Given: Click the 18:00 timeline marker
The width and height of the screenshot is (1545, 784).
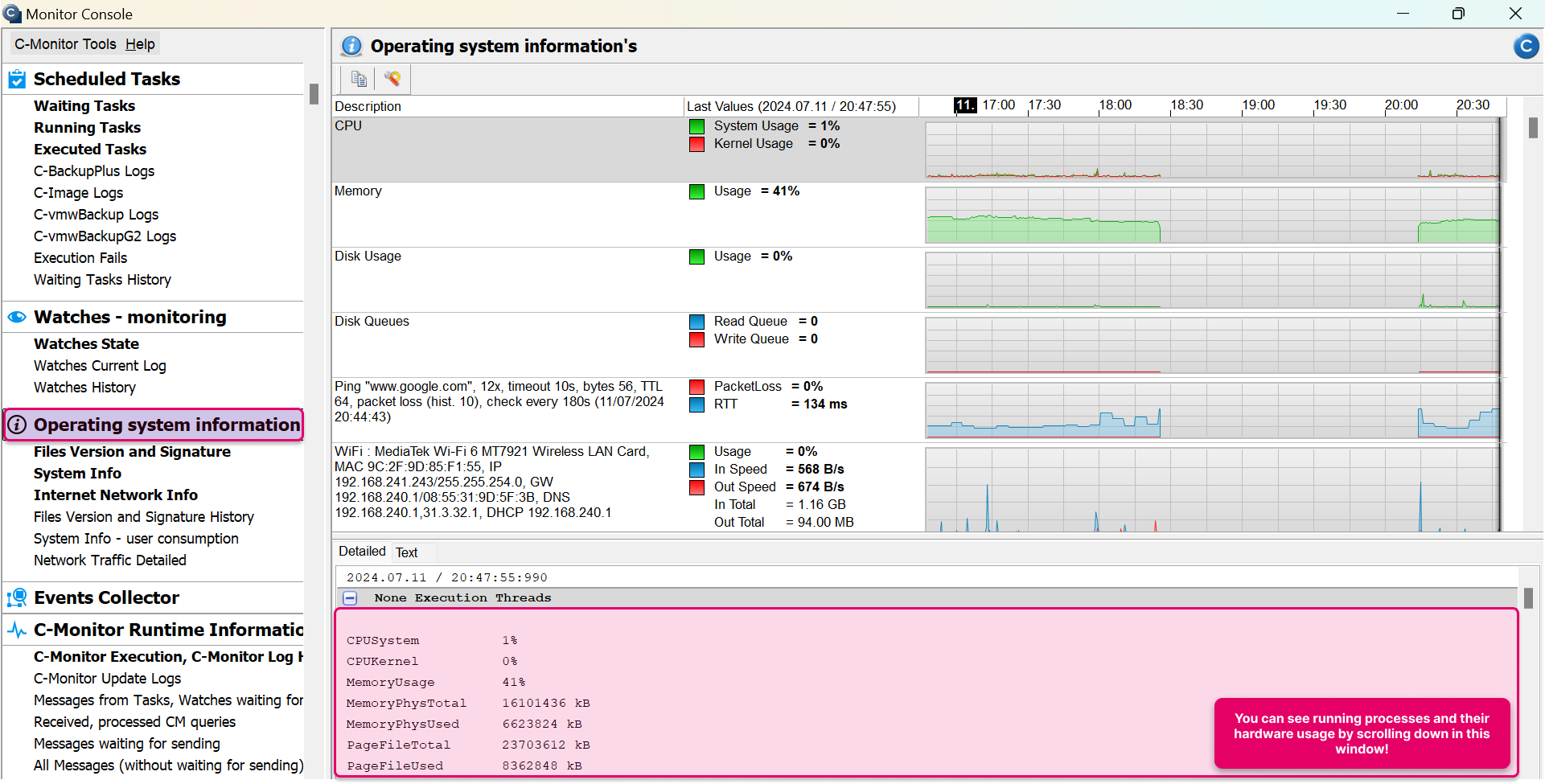Looking at the screenshot, I should [1116, 105].
